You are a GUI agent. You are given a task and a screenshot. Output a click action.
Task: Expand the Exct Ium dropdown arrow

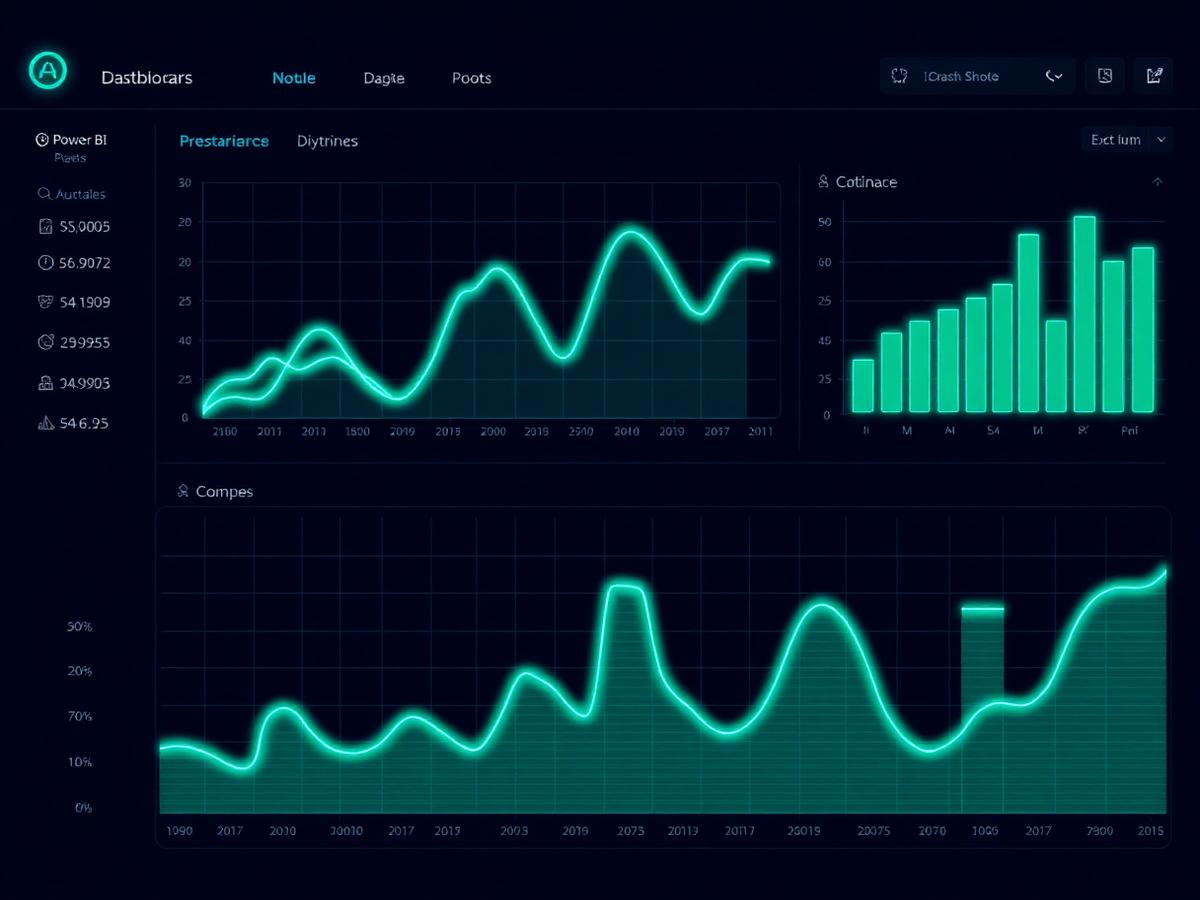click(1161, 140)
